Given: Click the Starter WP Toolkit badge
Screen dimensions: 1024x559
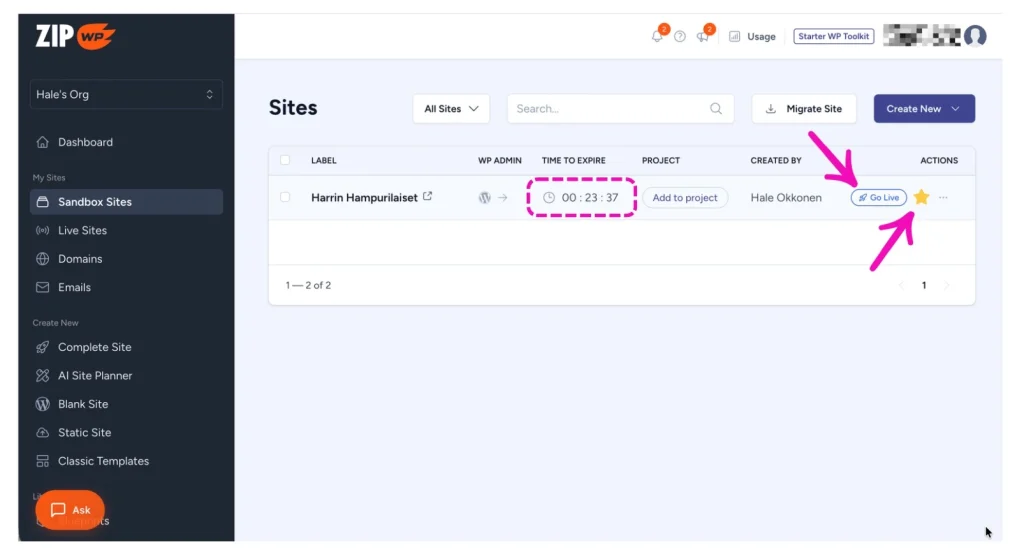Looking at the screenshot, I should point(833,37).
